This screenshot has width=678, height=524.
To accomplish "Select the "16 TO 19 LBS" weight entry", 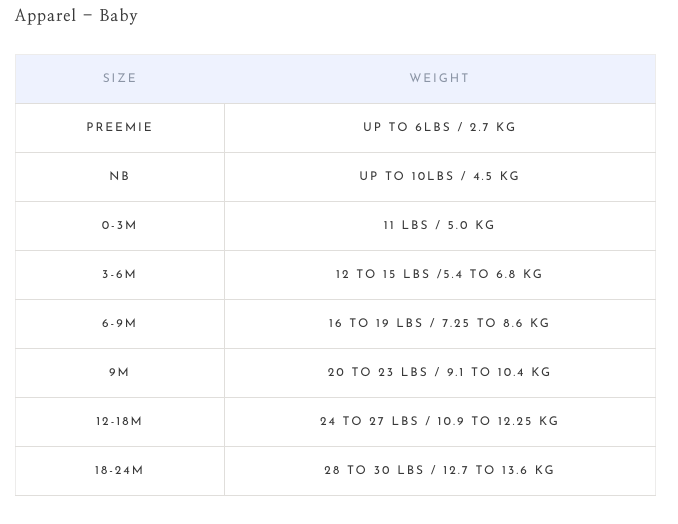I will point(375,324).
